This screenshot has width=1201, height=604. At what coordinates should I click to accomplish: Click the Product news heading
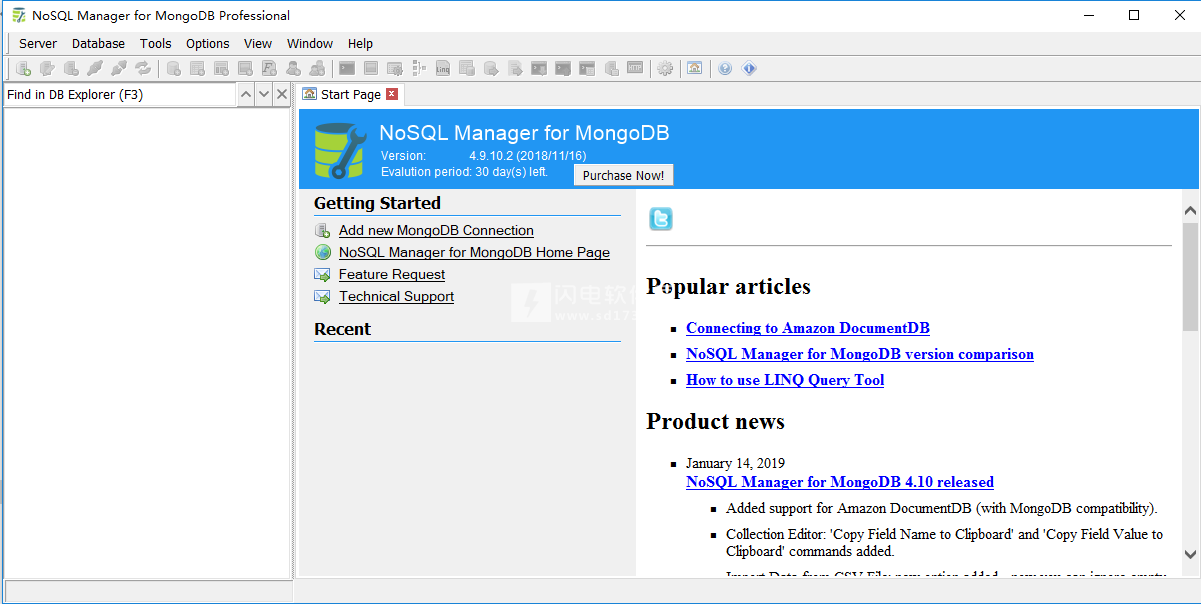click(715, 422)
